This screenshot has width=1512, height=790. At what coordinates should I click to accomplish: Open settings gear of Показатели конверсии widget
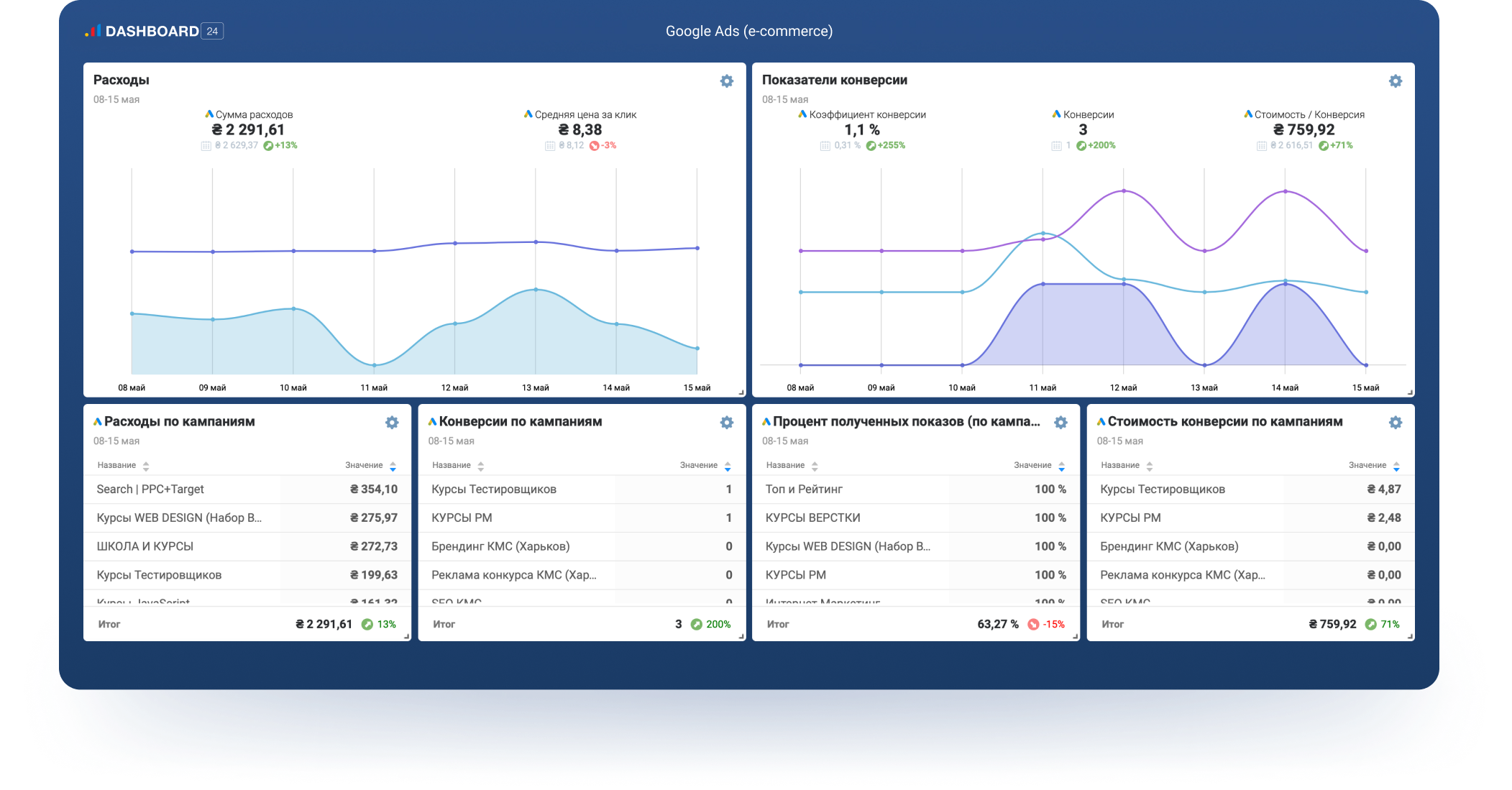point(1395,81)
